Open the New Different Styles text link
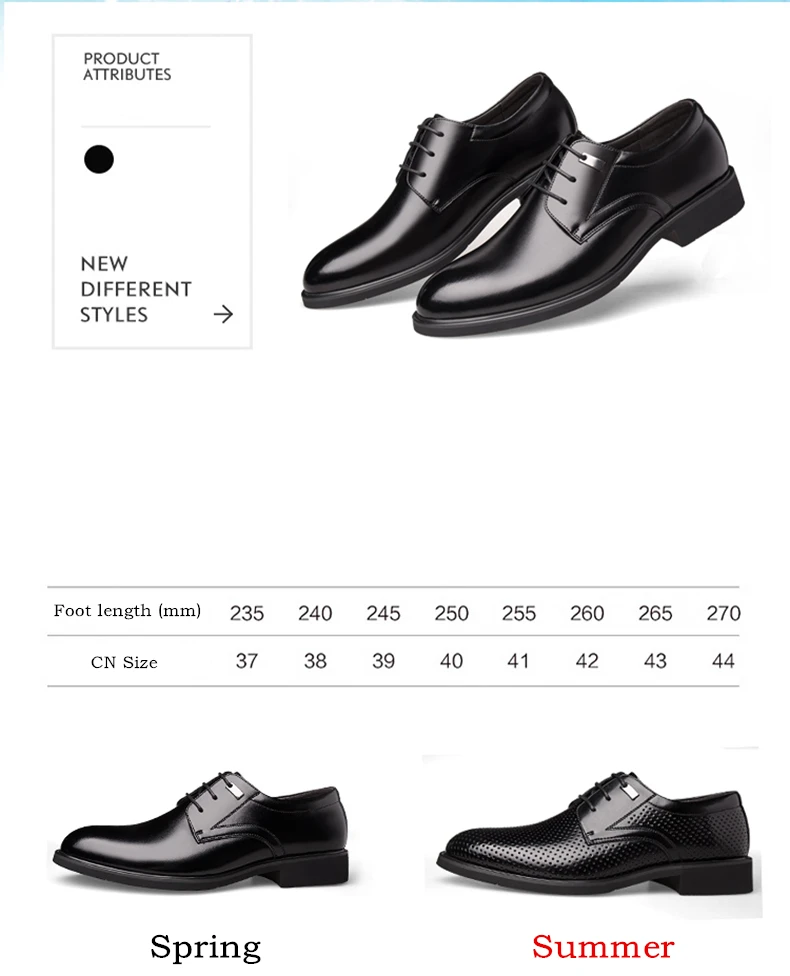This screenshot has width=790, height=976. click(136, 289)
